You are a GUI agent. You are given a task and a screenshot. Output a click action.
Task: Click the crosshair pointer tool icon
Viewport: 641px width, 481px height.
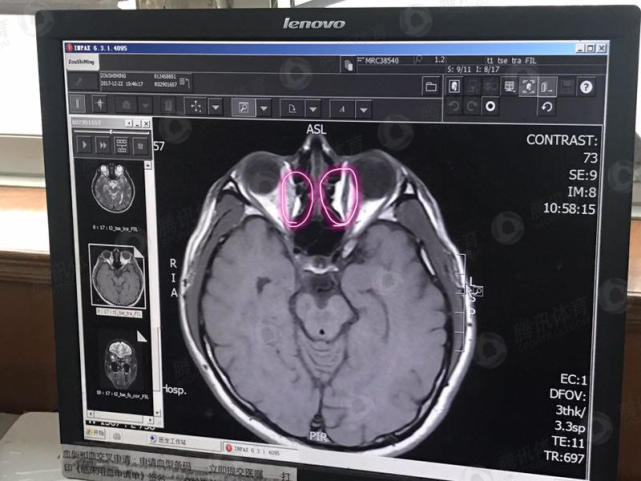point(100,104)
